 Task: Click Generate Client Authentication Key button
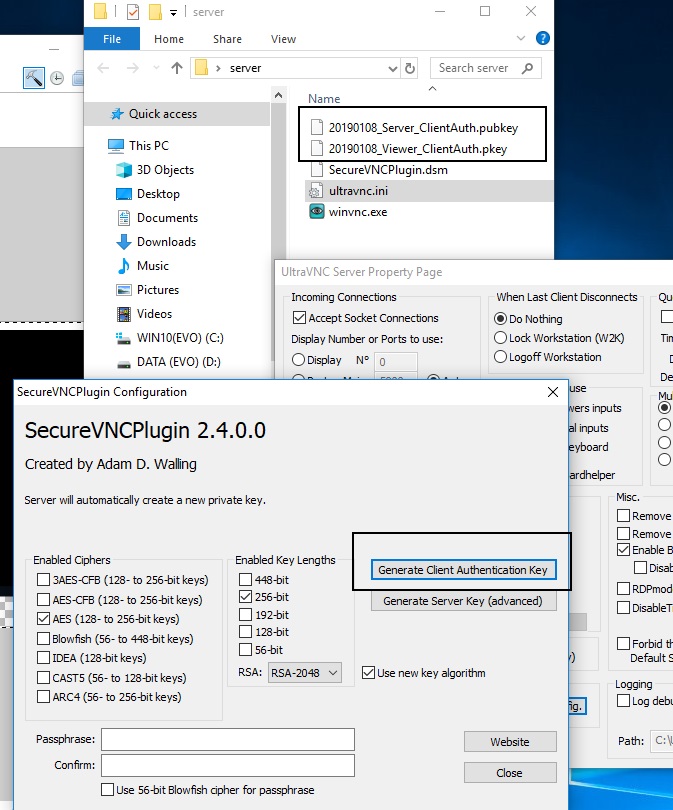click(463, 570)
